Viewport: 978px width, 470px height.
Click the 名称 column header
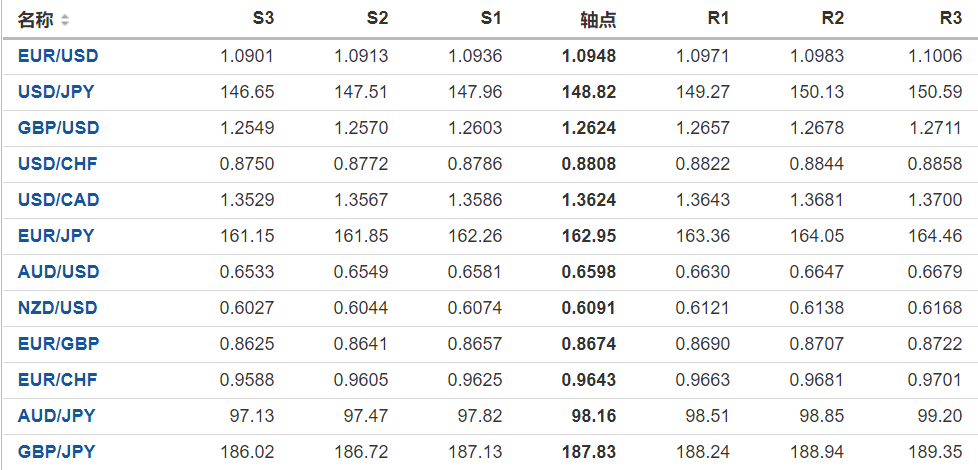pyautogui.click(x=36, y=19)
